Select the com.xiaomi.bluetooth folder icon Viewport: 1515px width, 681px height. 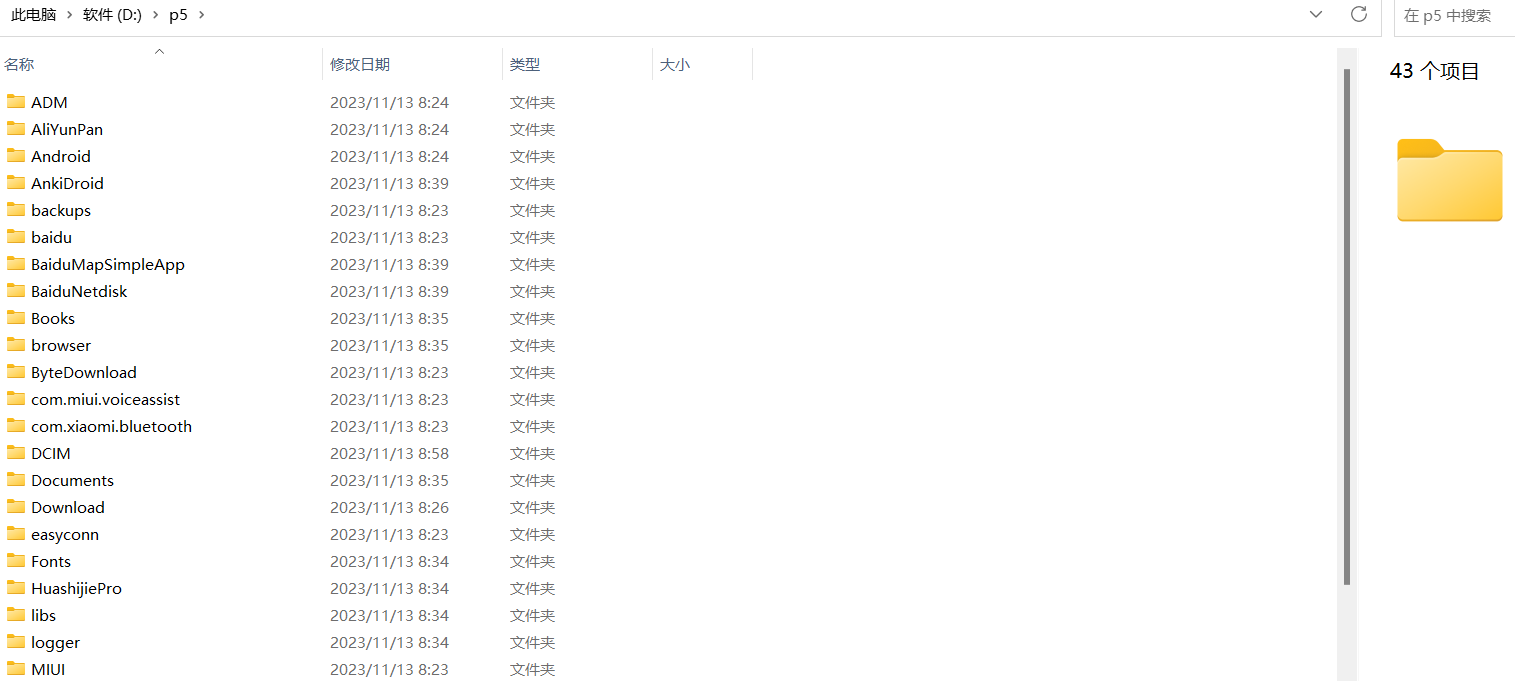[15, 426]
